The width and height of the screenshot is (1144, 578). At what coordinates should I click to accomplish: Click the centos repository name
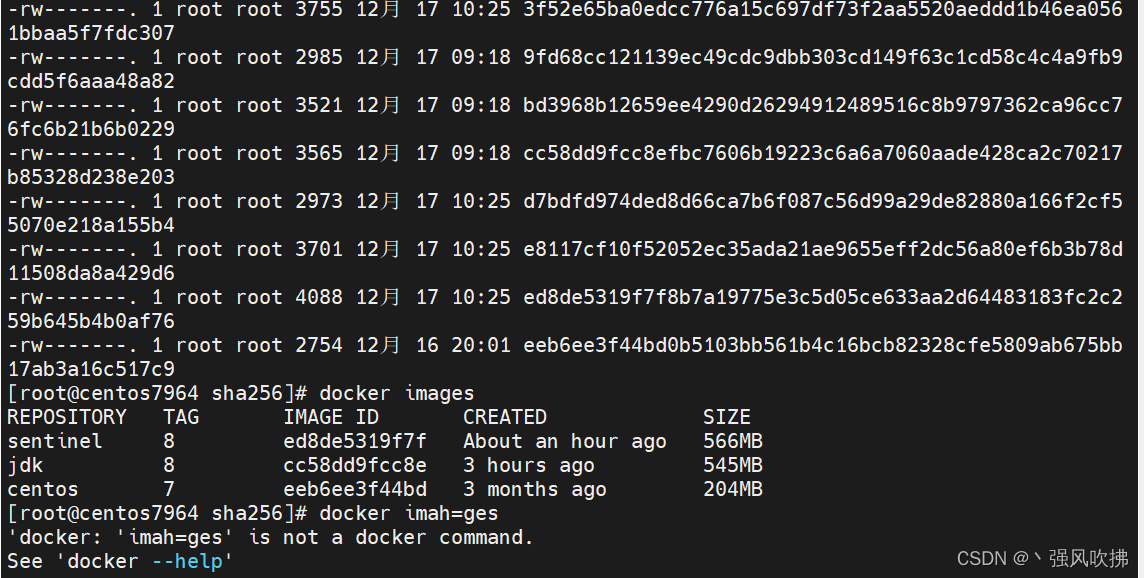click(43, 489)
